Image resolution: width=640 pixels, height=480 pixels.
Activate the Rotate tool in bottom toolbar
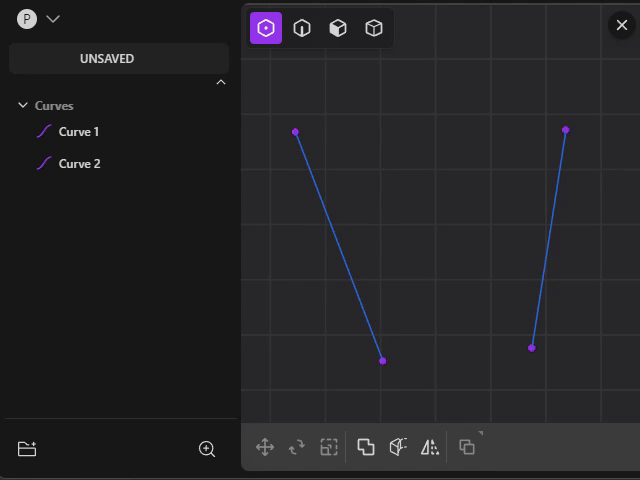297,447
